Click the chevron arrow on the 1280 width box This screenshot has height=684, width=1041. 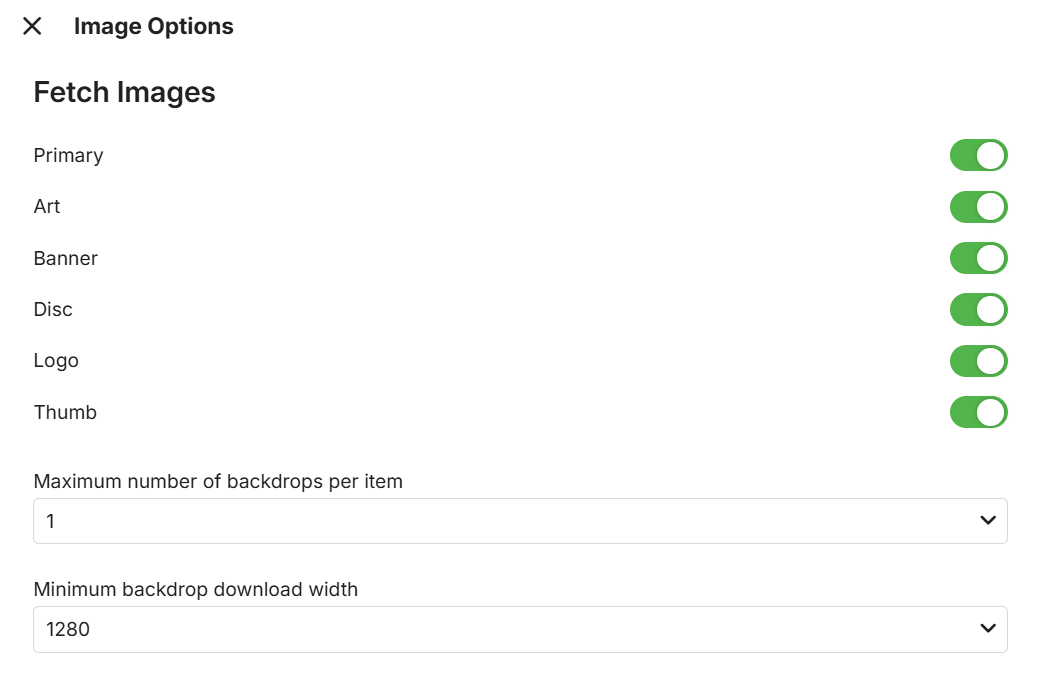click(x=988, y=629)
